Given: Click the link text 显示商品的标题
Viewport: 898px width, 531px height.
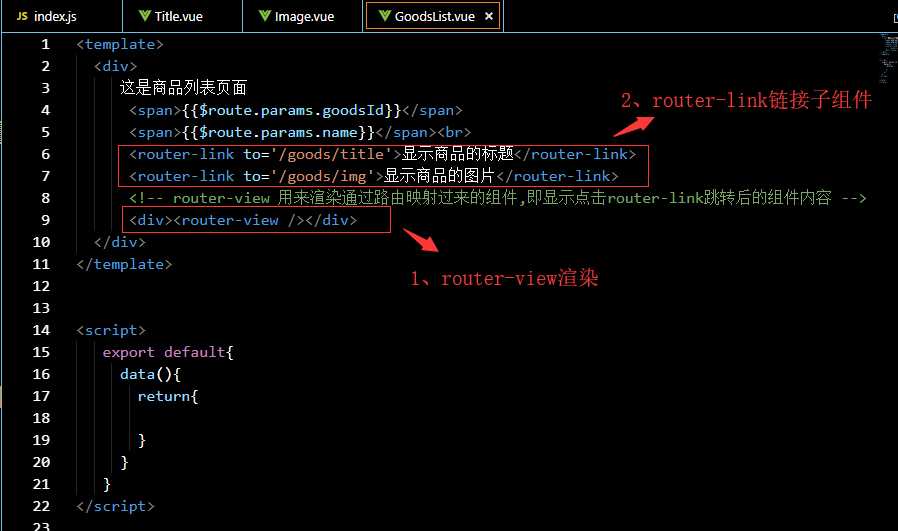Looking at the screenshot, I should [457, 154].
